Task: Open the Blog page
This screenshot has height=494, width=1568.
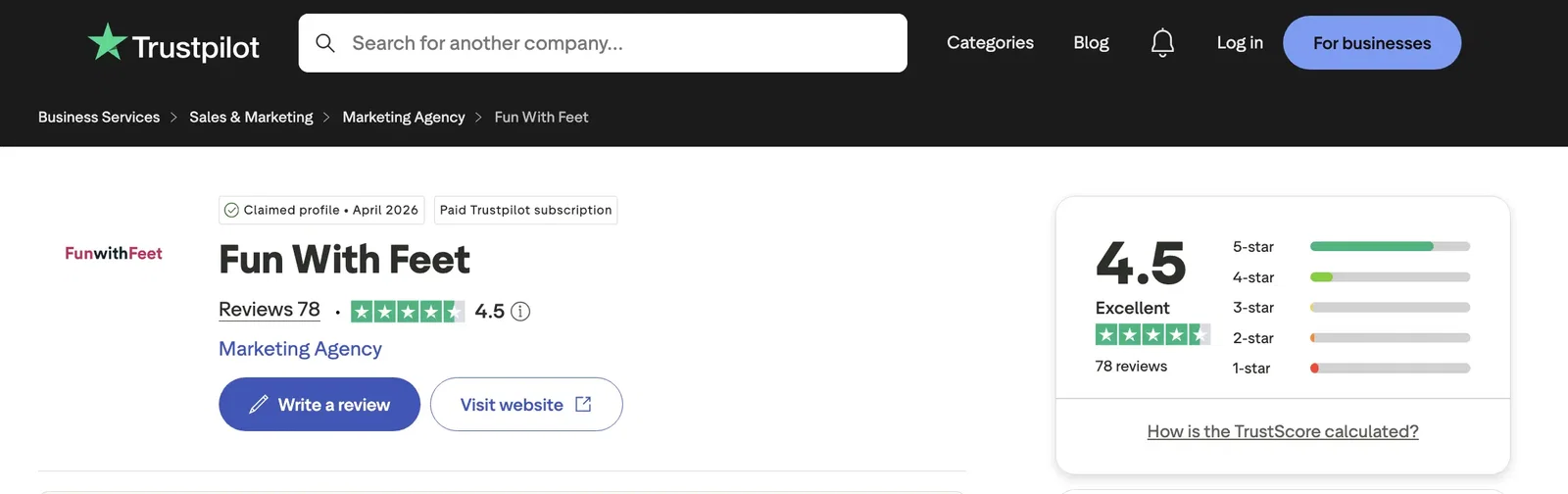Action: (x=1091, y=43)
